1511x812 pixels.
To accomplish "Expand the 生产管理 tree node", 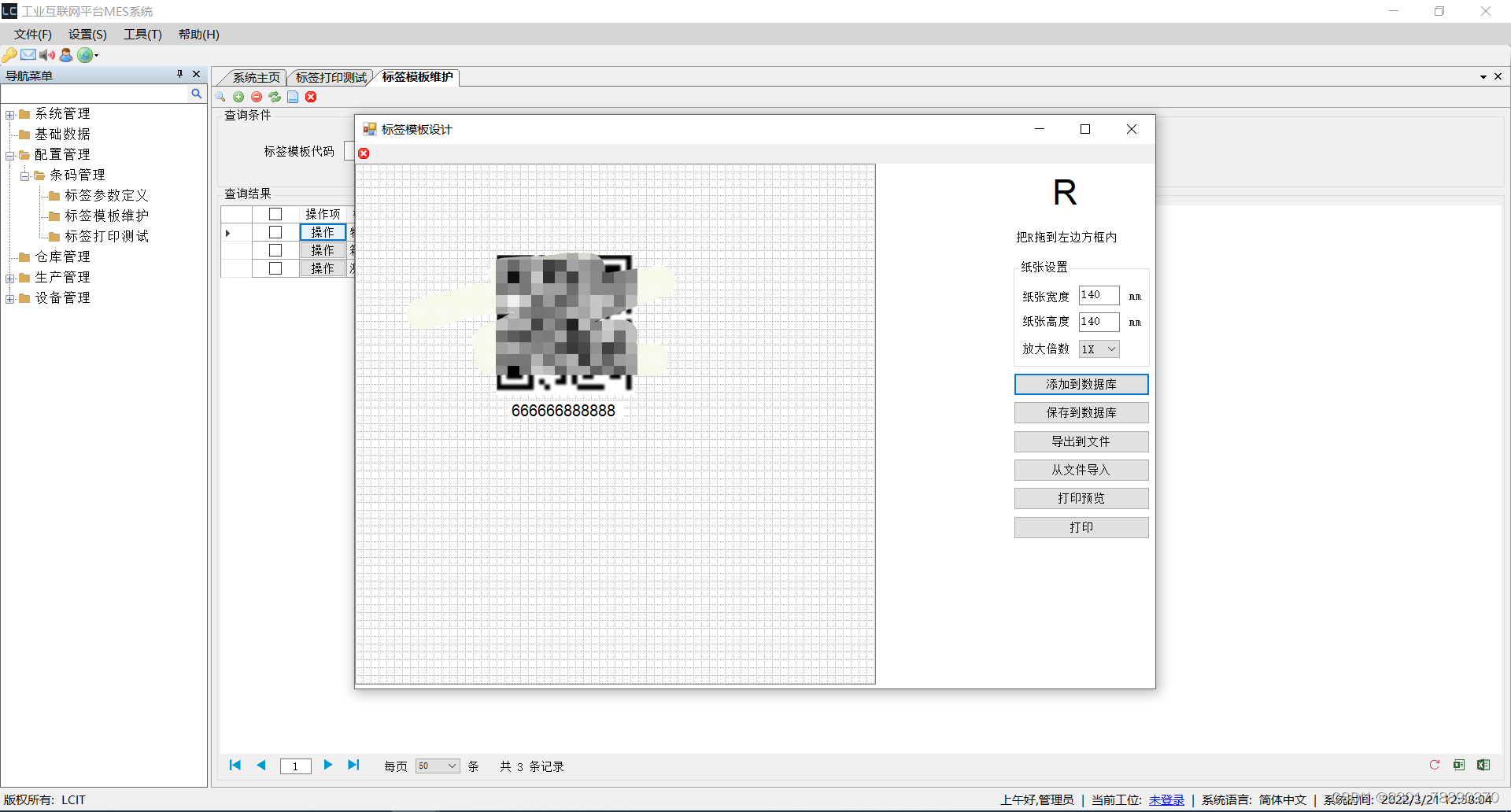I will tap(9, 279).
